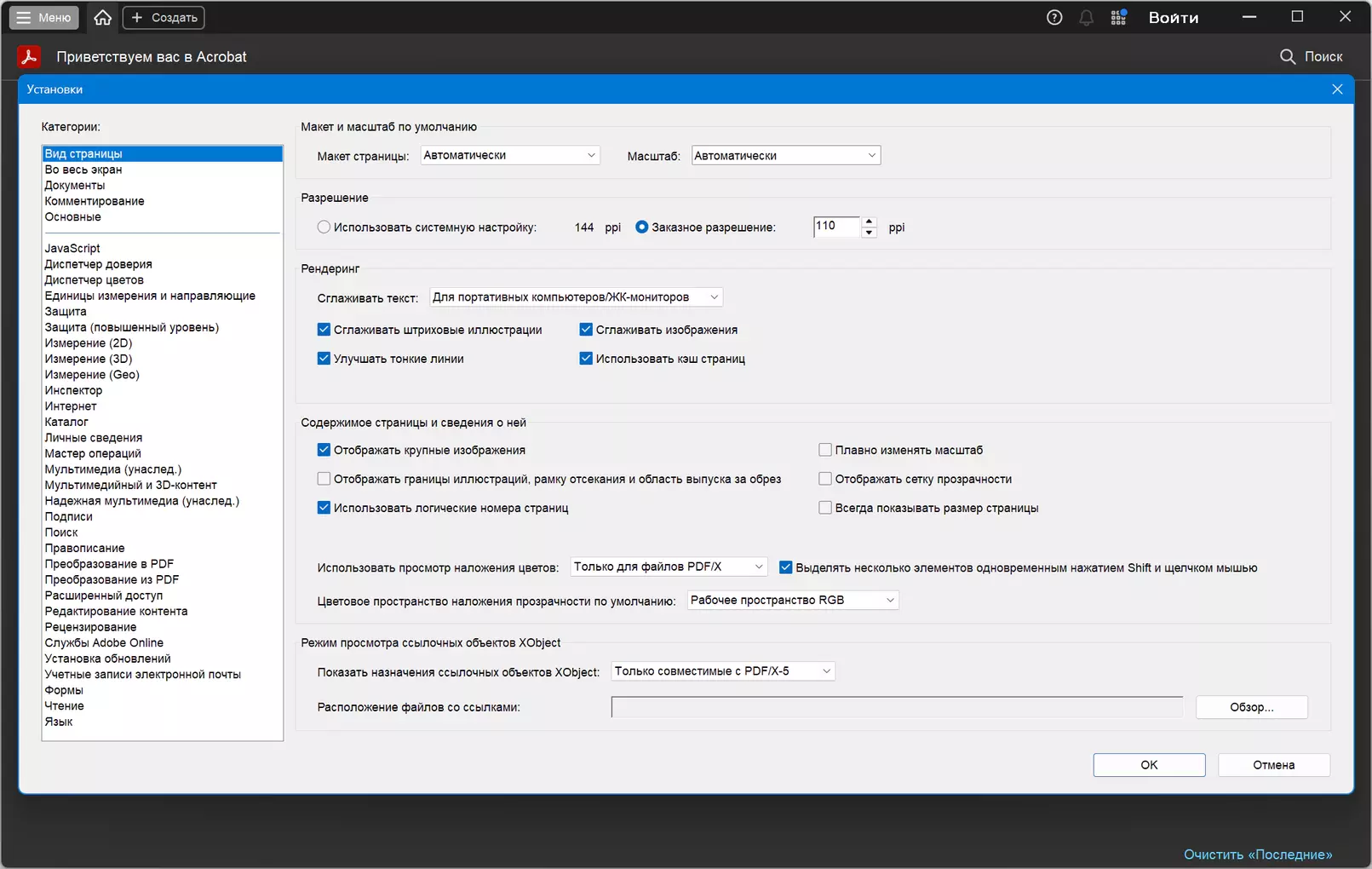Select Подписи category

coord(69,516)
